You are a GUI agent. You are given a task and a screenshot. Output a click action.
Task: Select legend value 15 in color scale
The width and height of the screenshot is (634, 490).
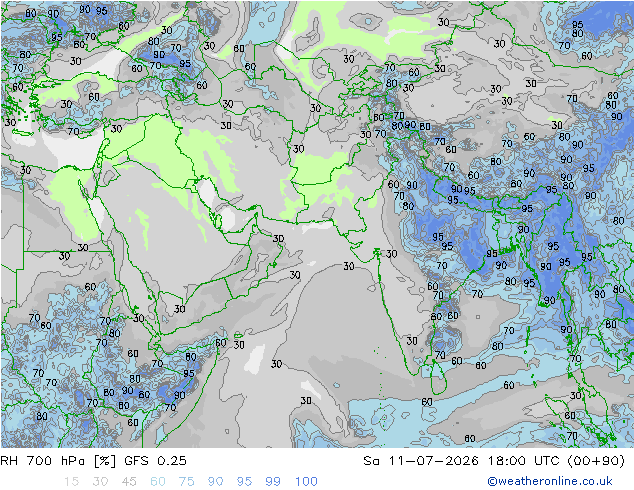click(x=71, y=482)
